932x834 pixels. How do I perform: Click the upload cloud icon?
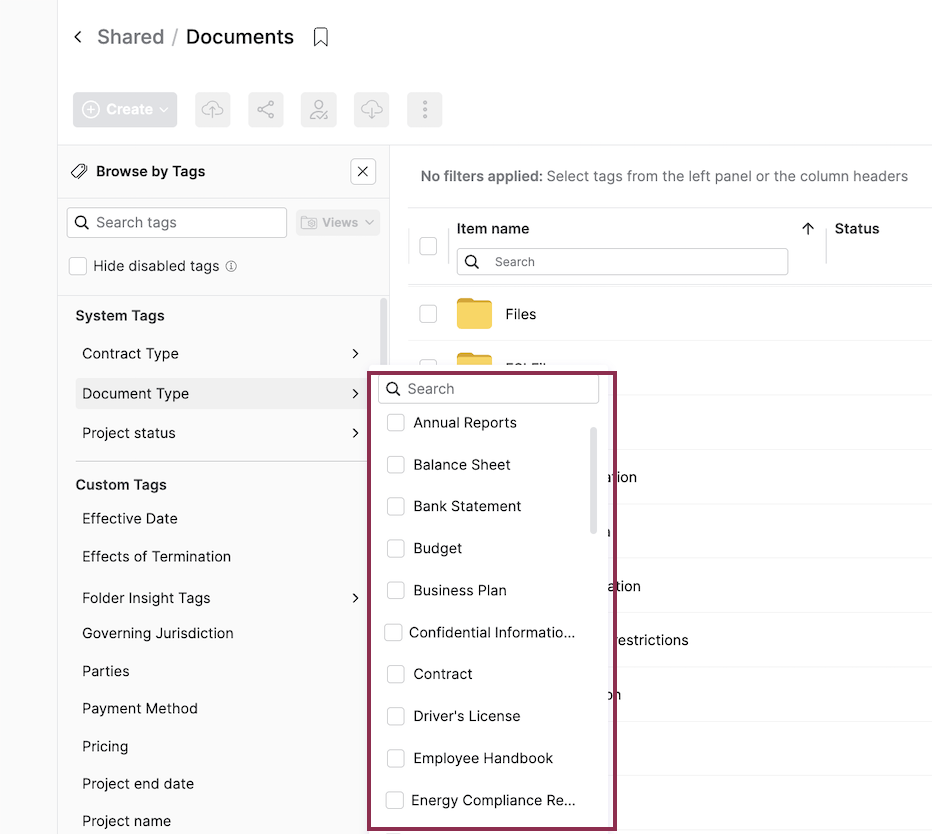point(212,110)
